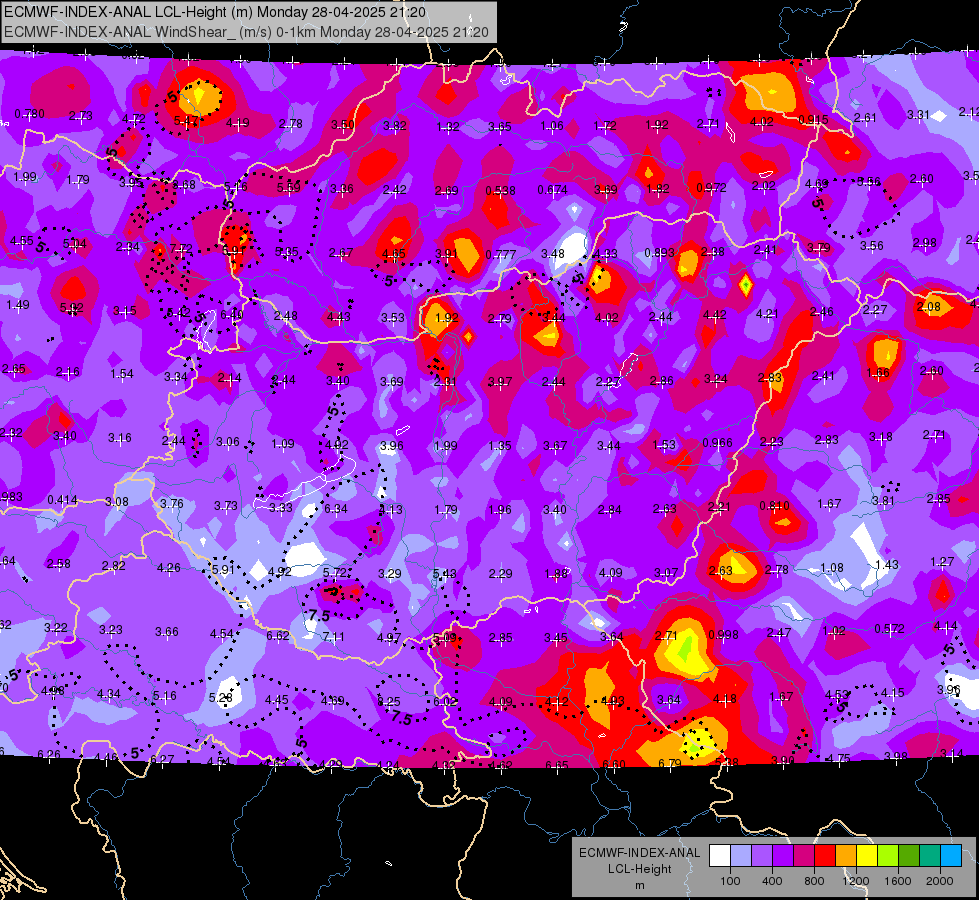979x900 pixels.
Task: Click the wind shear value 0.572
Action: tap(889, 629)
